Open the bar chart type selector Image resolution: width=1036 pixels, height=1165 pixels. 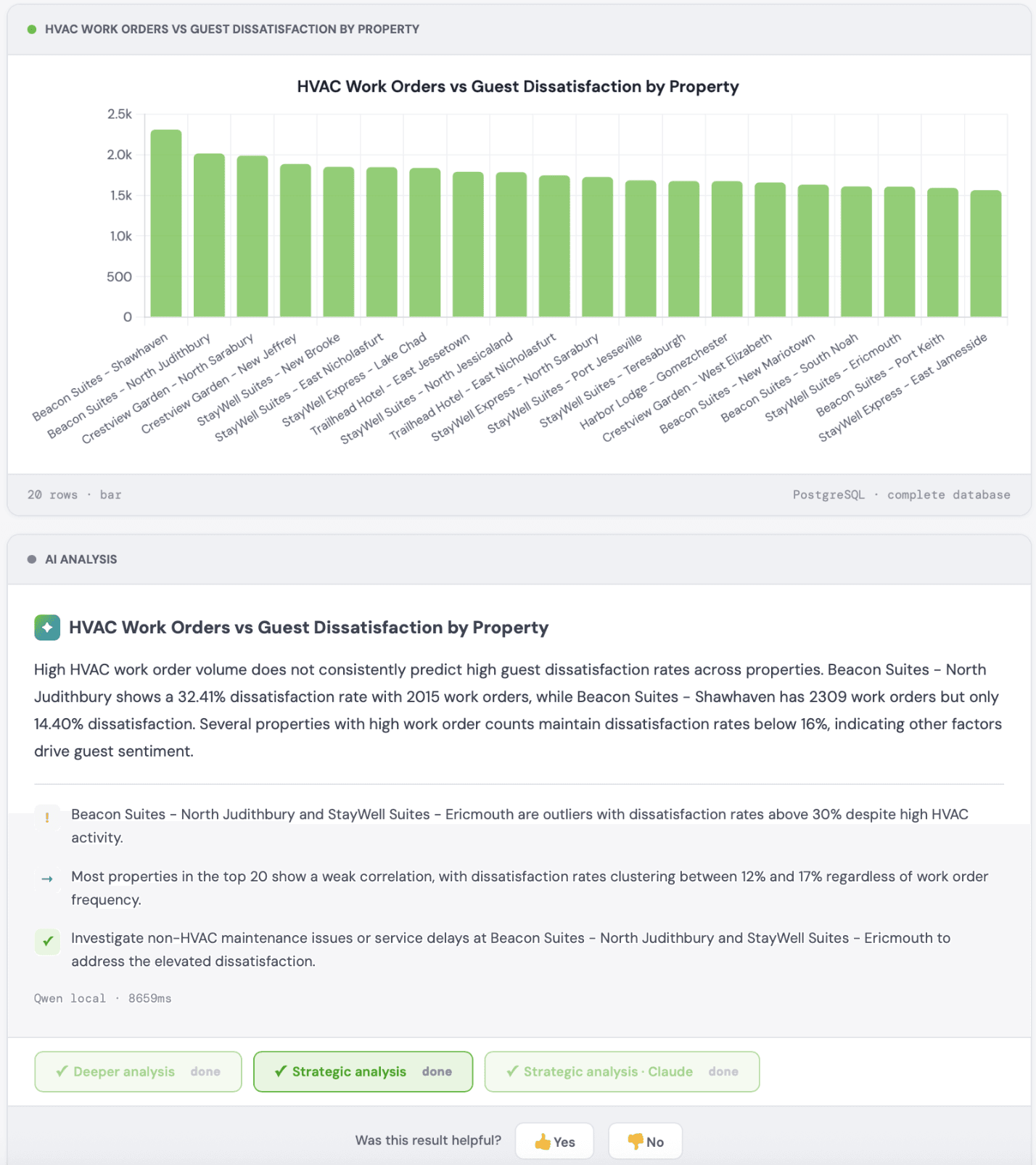(x=110, y=495)
